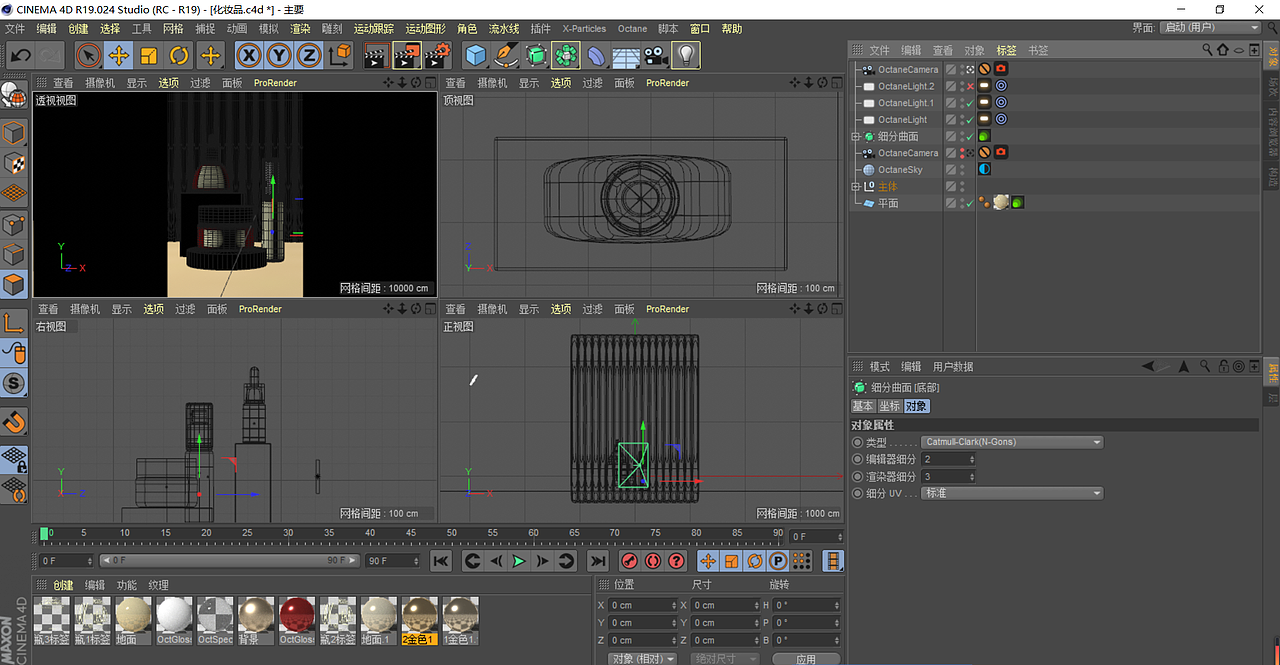Toggle the Y axis lock
1280x665 pixels.
point(279,55)
